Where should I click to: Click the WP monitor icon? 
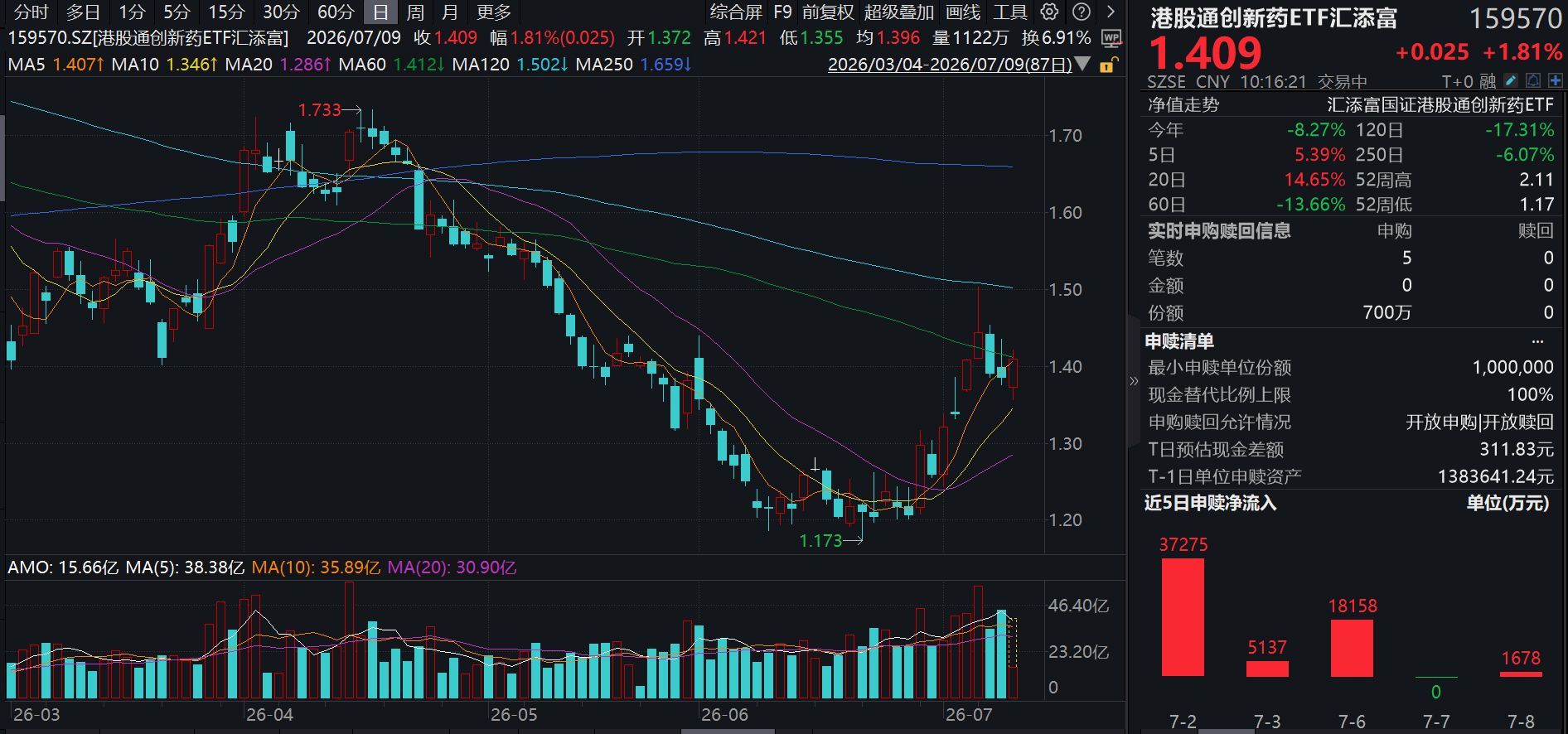pos(1111,38)
